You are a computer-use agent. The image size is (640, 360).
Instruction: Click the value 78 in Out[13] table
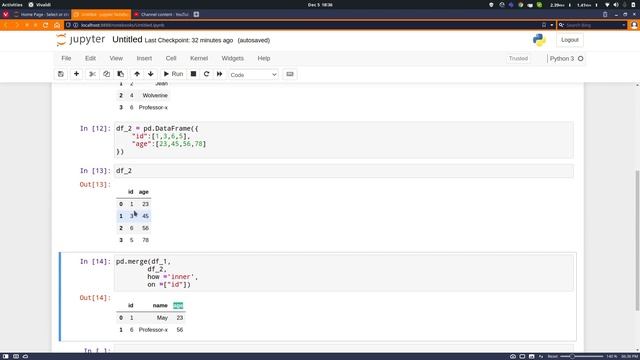[145, 240]
